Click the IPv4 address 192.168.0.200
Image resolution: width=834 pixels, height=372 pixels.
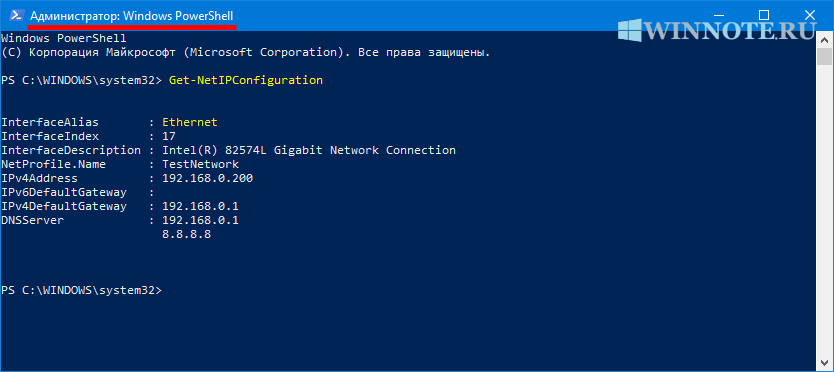click(x=207, y=178)
